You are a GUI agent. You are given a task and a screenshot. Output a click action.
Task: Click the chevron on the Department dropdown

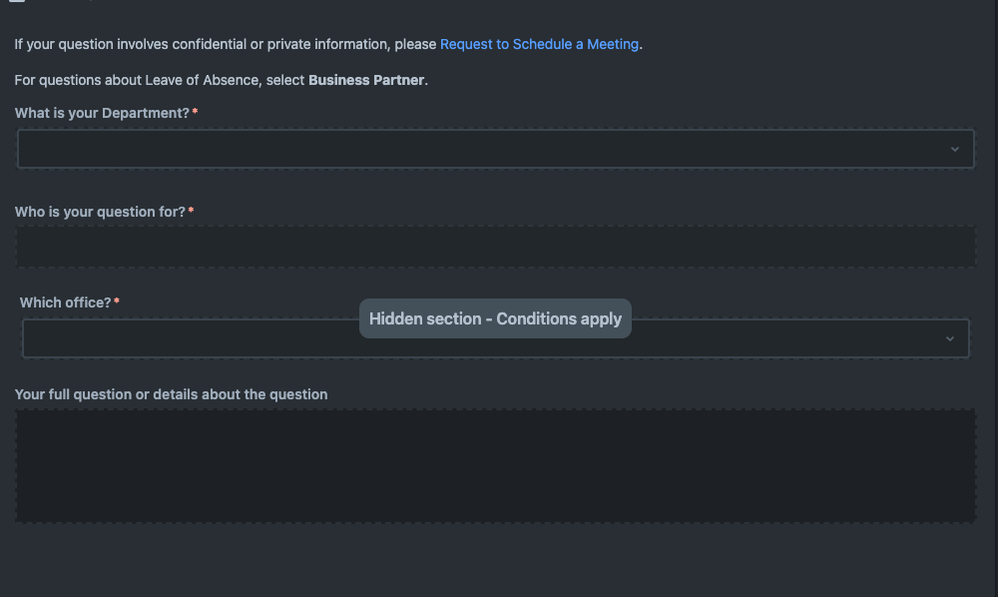point(956,148)
